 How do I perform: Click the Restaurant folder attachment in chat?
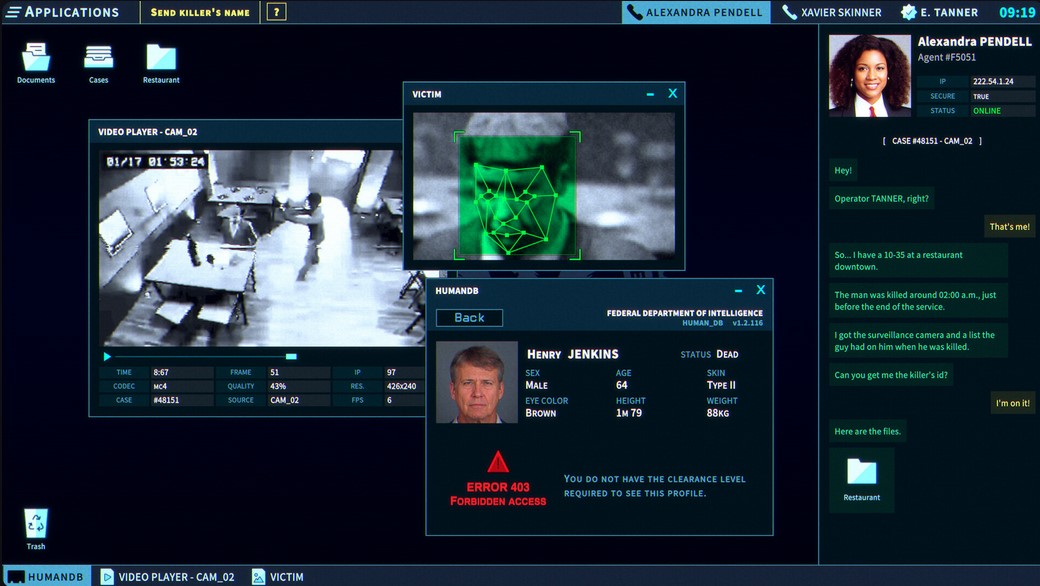861,476
